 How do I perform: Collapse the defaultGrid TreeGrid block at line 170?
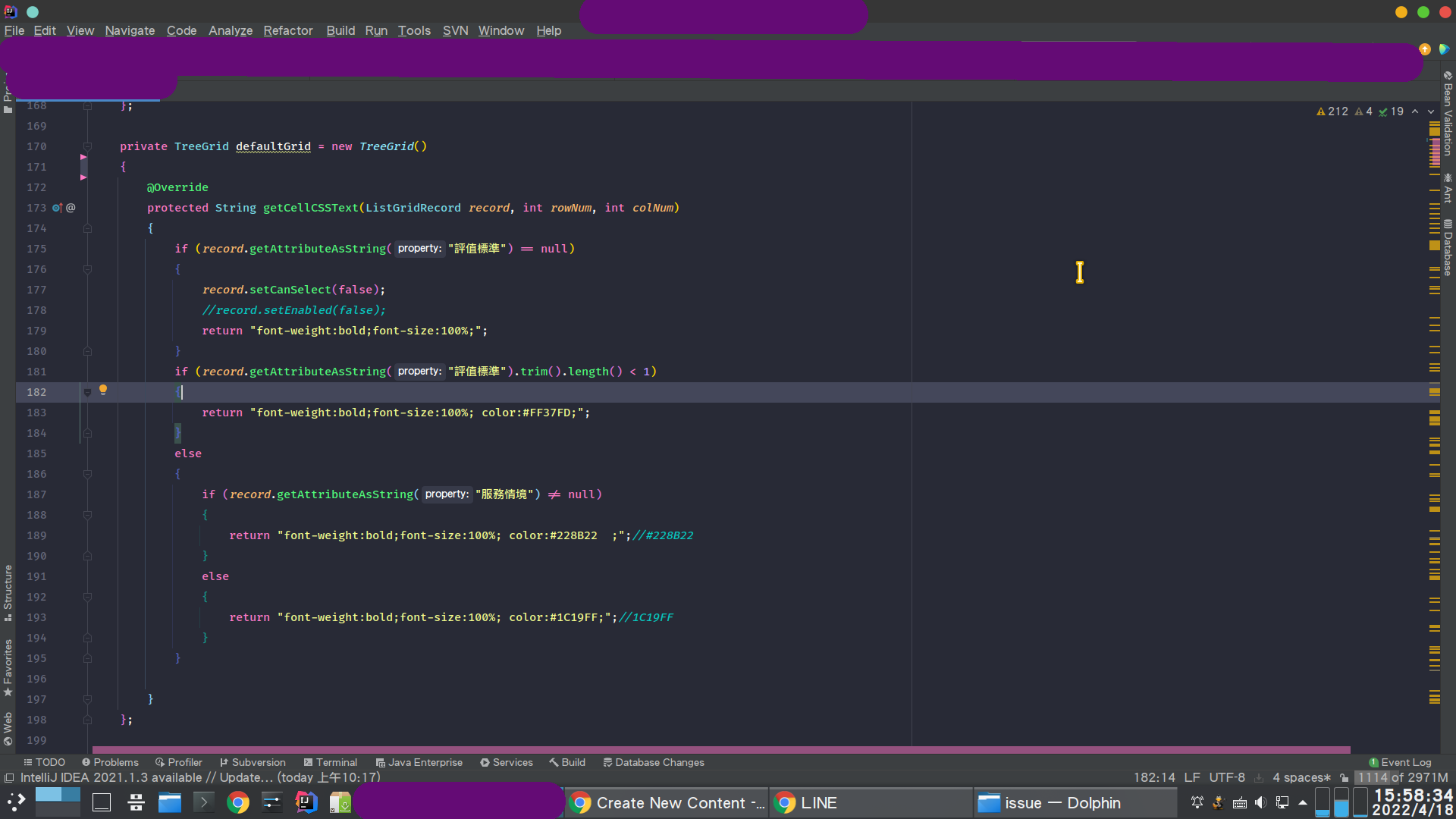[x=87, y=146]
